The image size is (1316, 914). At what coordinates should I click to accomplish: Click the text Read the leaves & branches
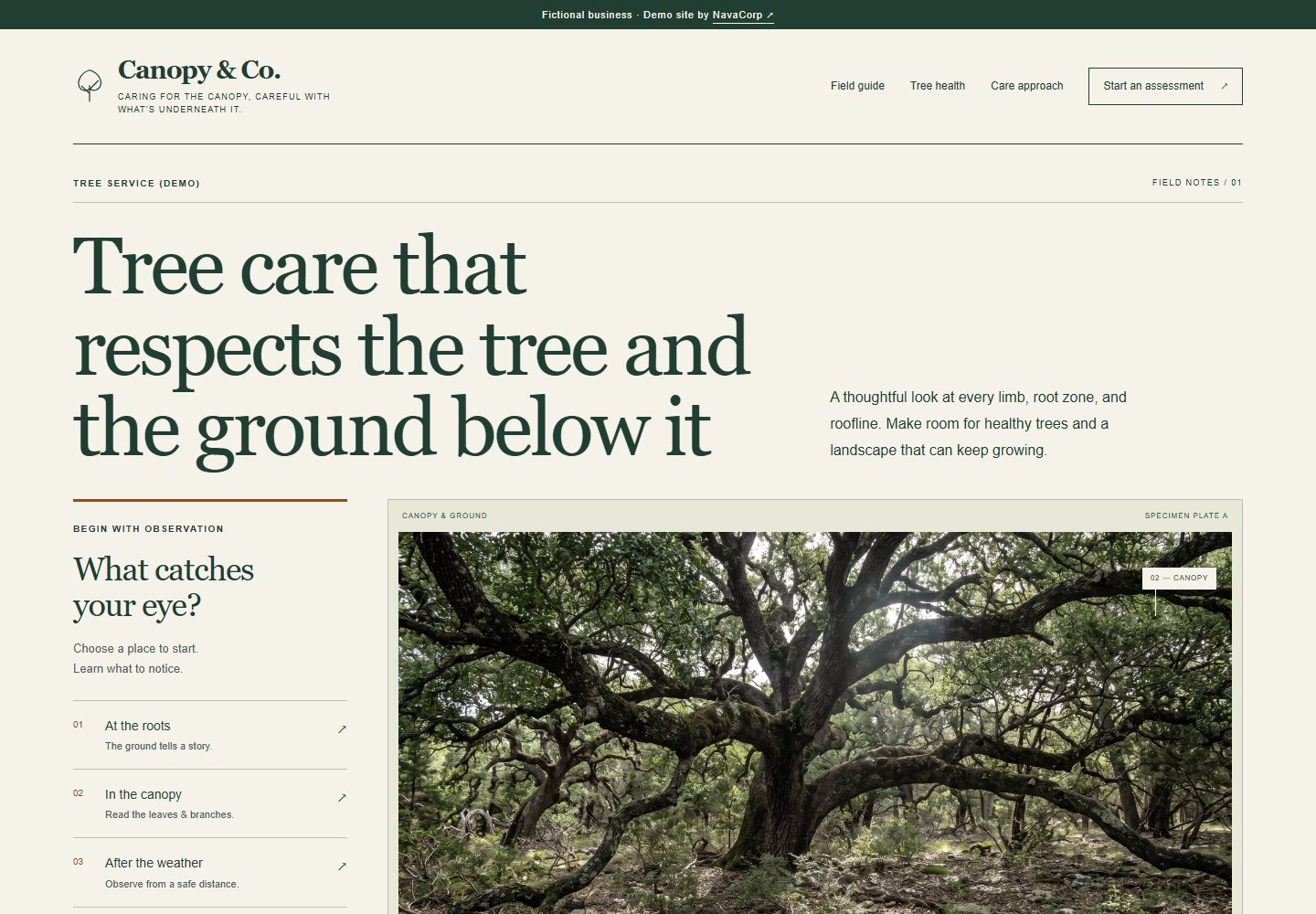point(169,815)
